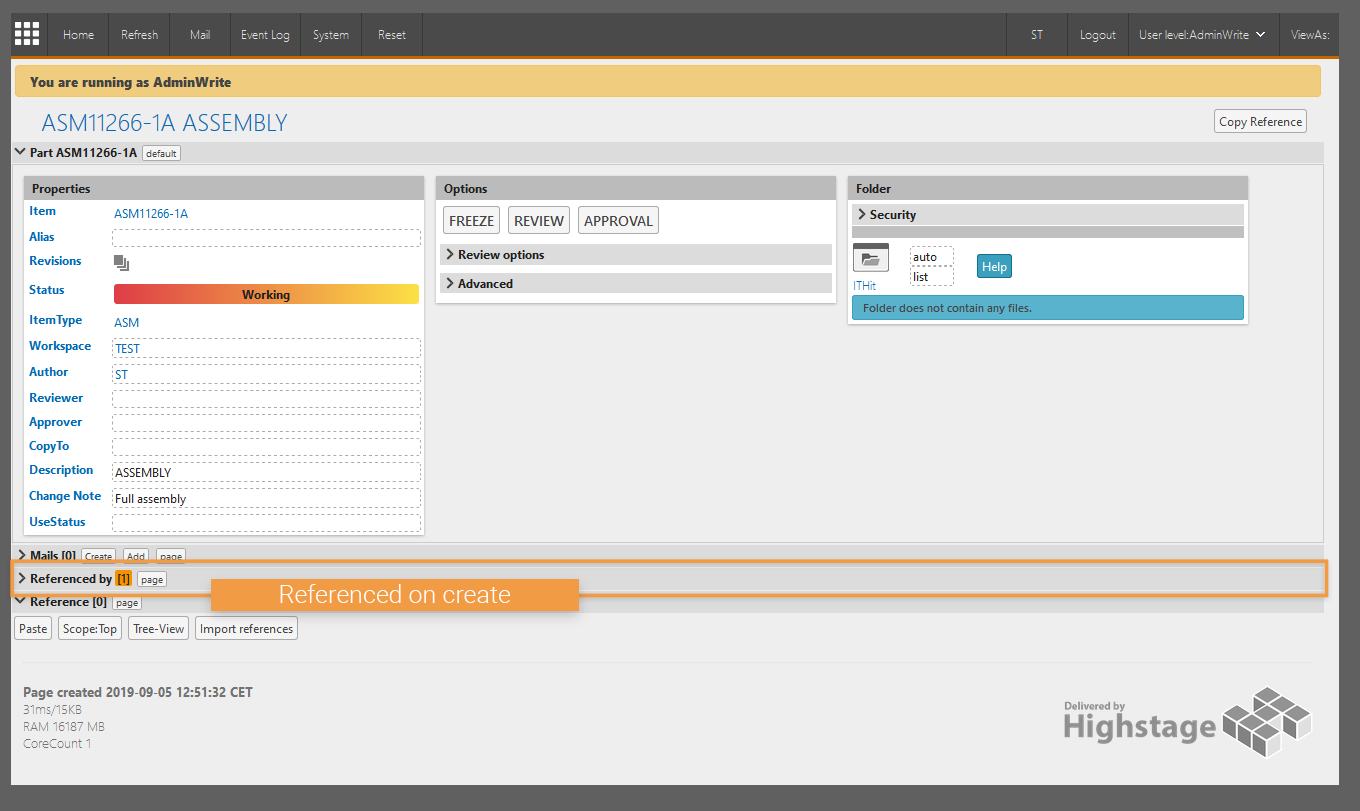Click the FREEZE button
1360x811 pixels.
(471, 221)
